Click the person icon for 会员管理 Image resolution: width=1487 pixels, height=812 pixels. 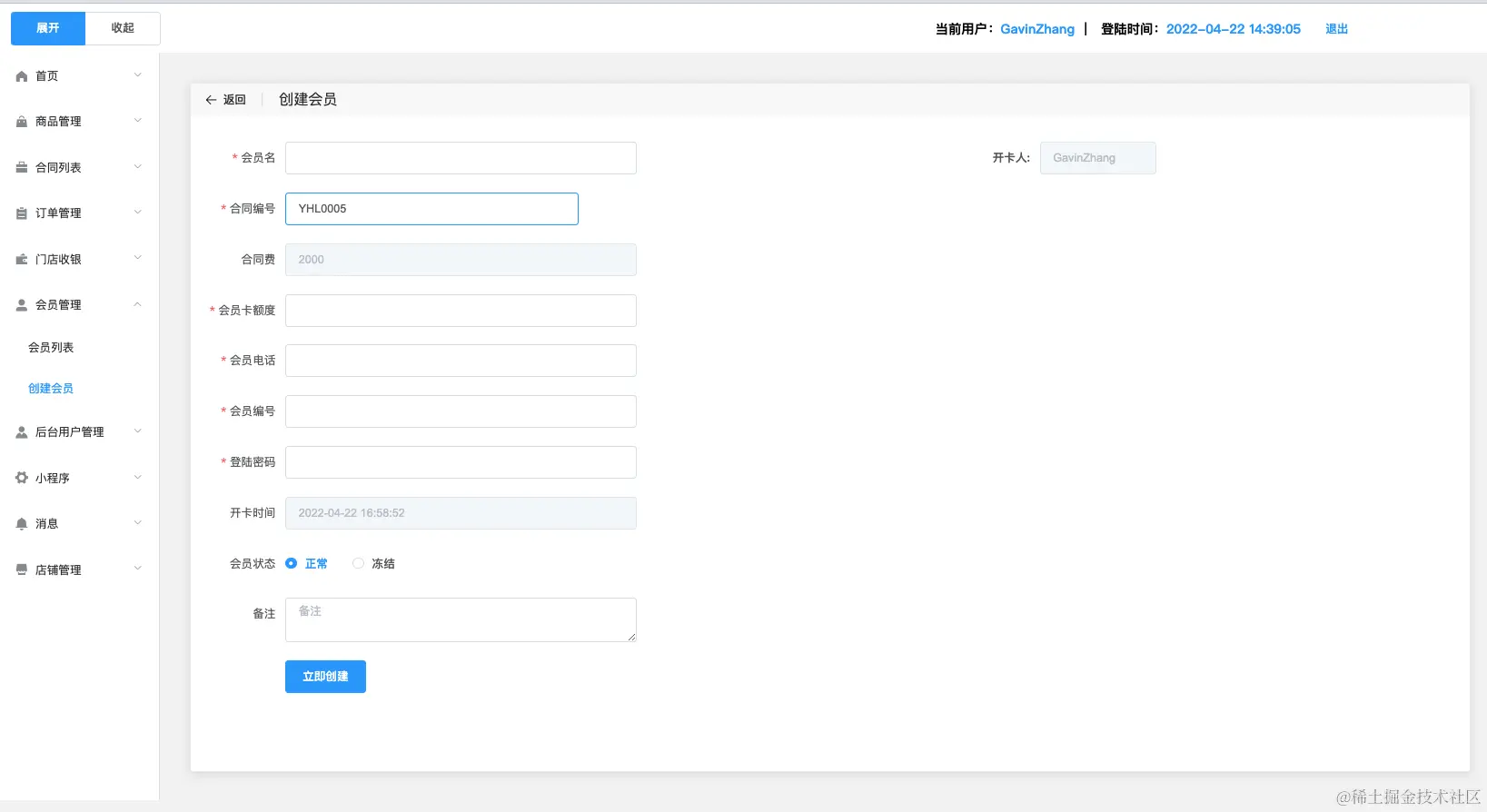pos(22,305)
